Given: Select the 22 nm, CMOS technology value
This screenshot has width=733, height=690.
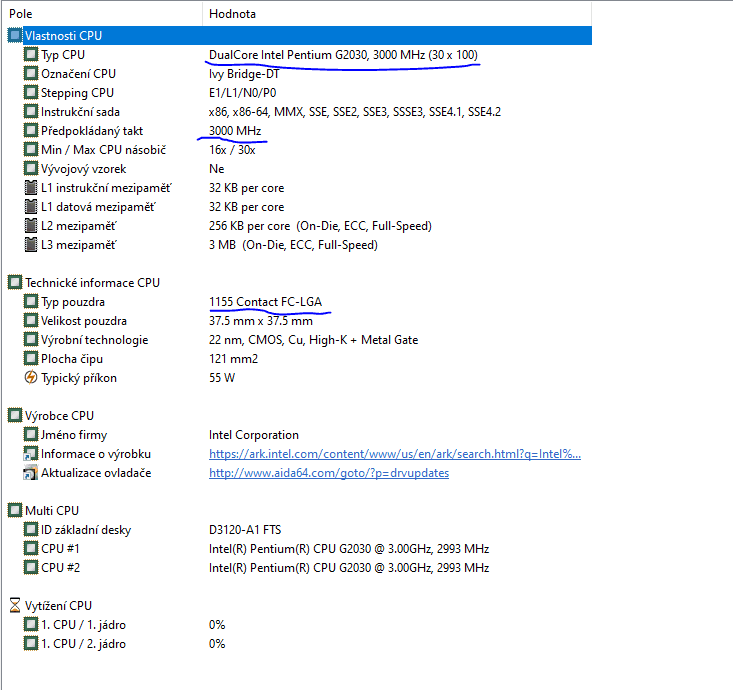Looking at the screenshot, I should coord(313,340).
